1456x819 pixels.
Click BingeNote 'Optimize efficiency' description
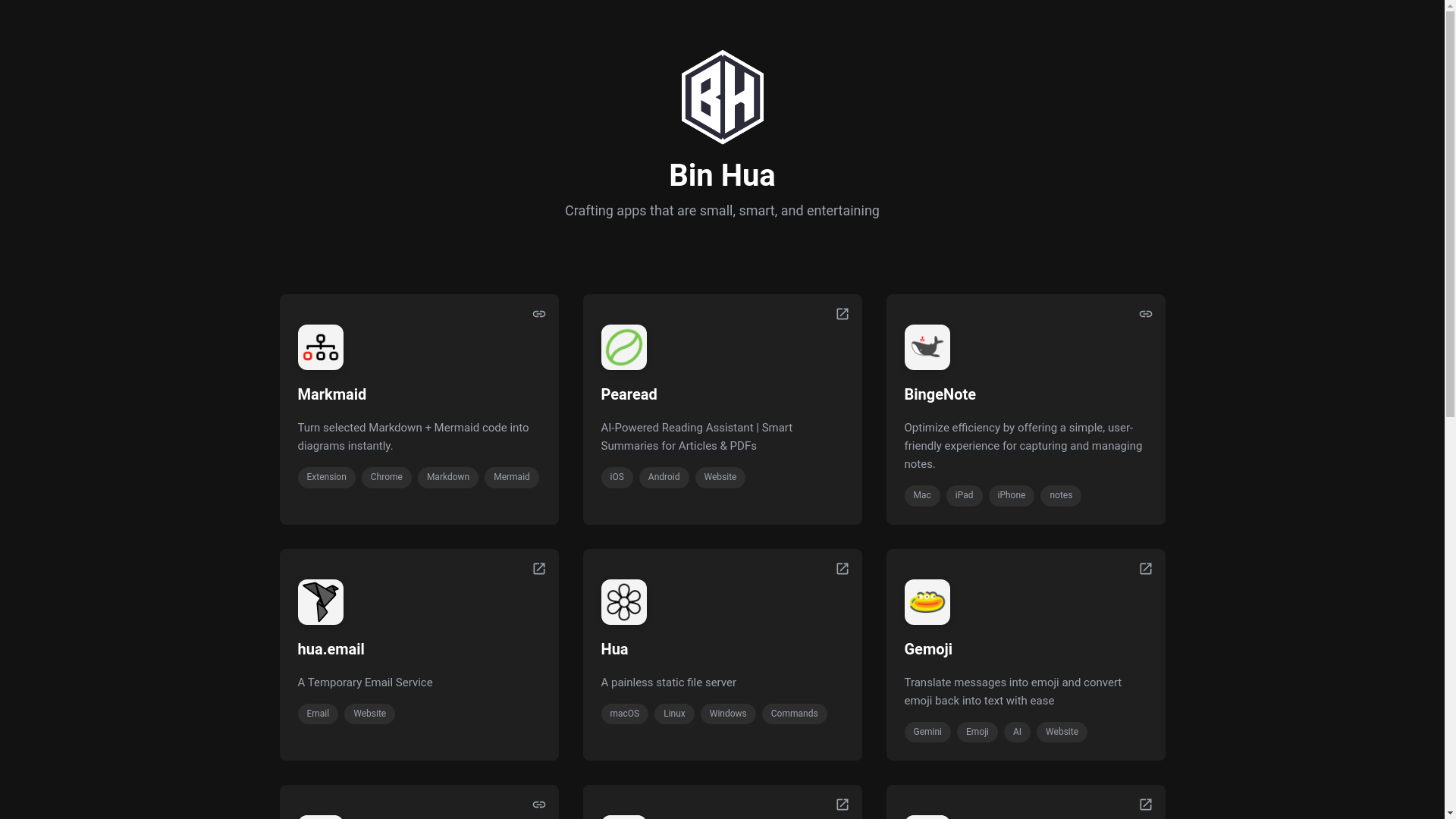1023,446
